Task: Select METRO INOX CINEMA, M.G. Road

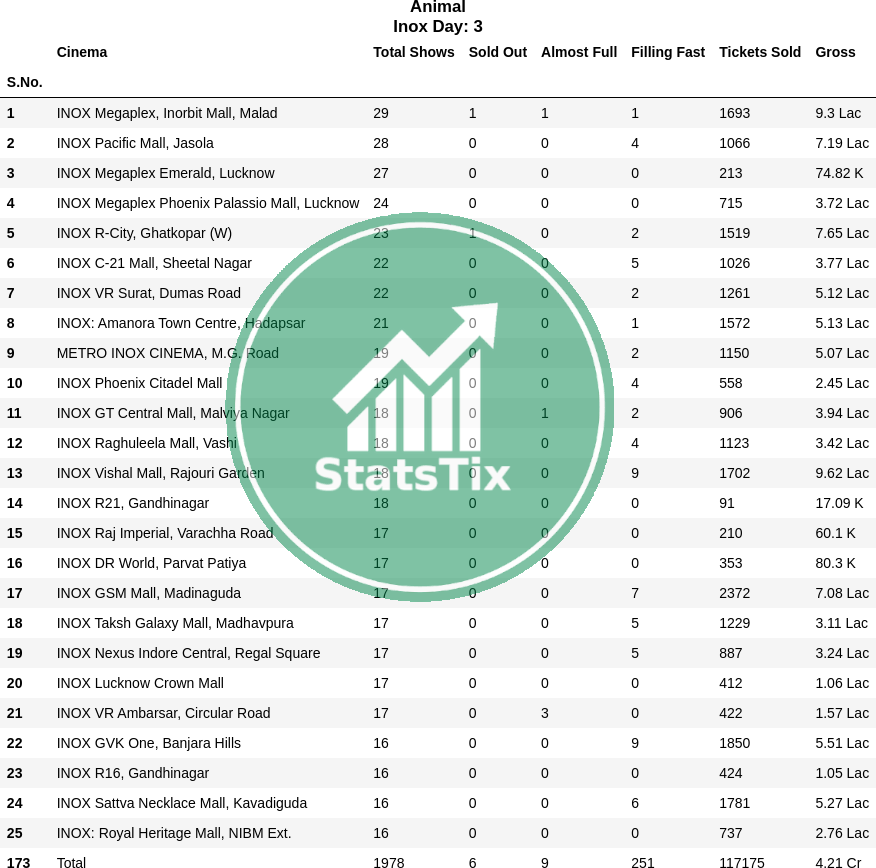Action: point(168,353)
